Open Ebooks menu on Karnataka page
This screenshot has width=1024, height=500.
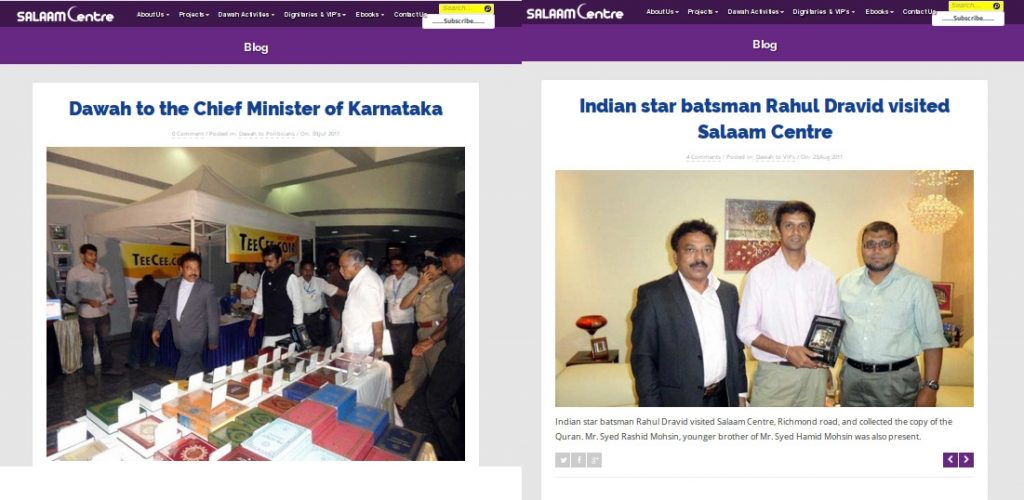click(370, 14)
